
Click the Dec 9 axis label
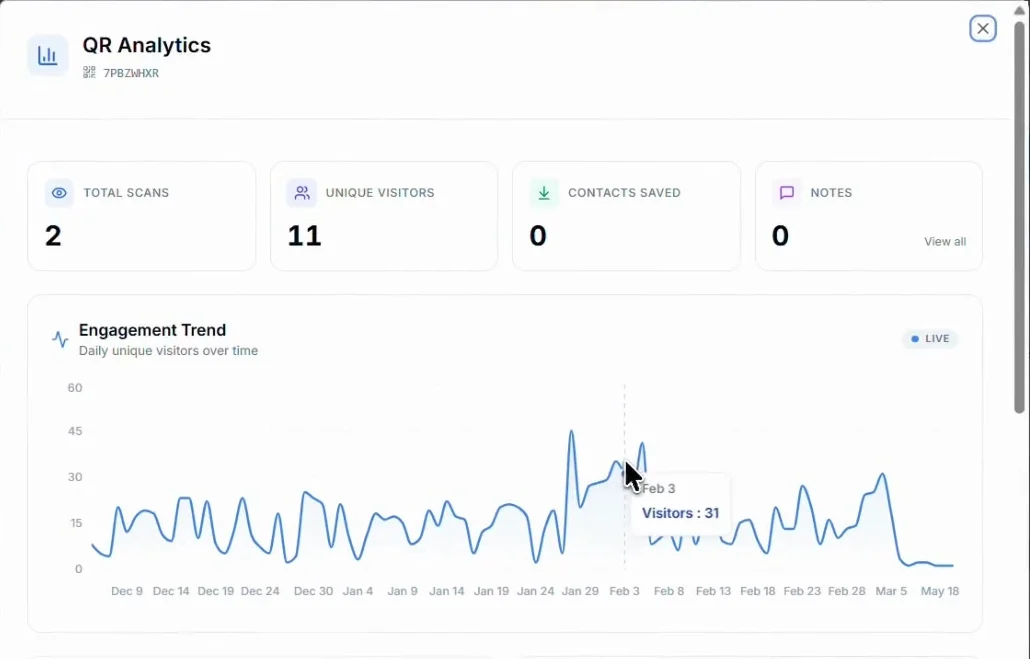click(127, 591)
